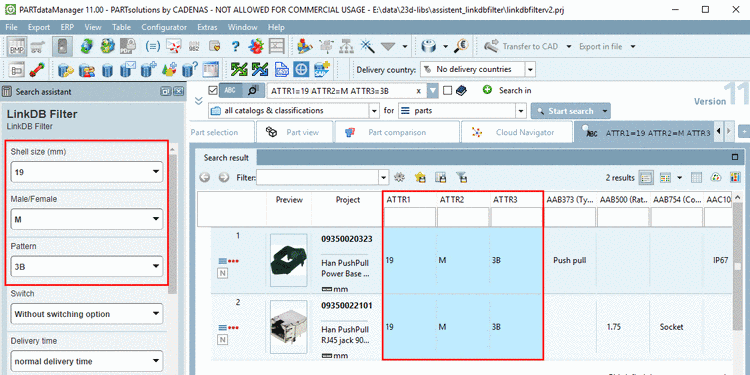Click the database with key icon

[66, 70]
